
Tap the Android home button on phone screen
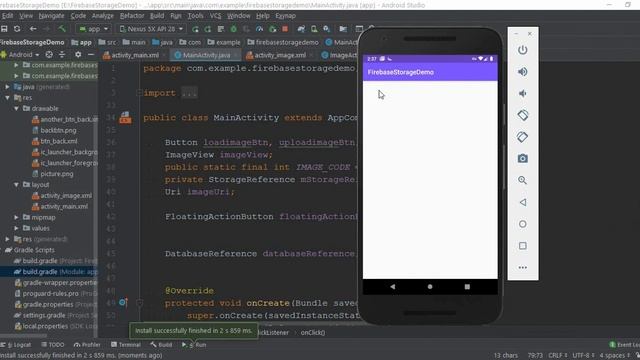(x=430, y=287)
